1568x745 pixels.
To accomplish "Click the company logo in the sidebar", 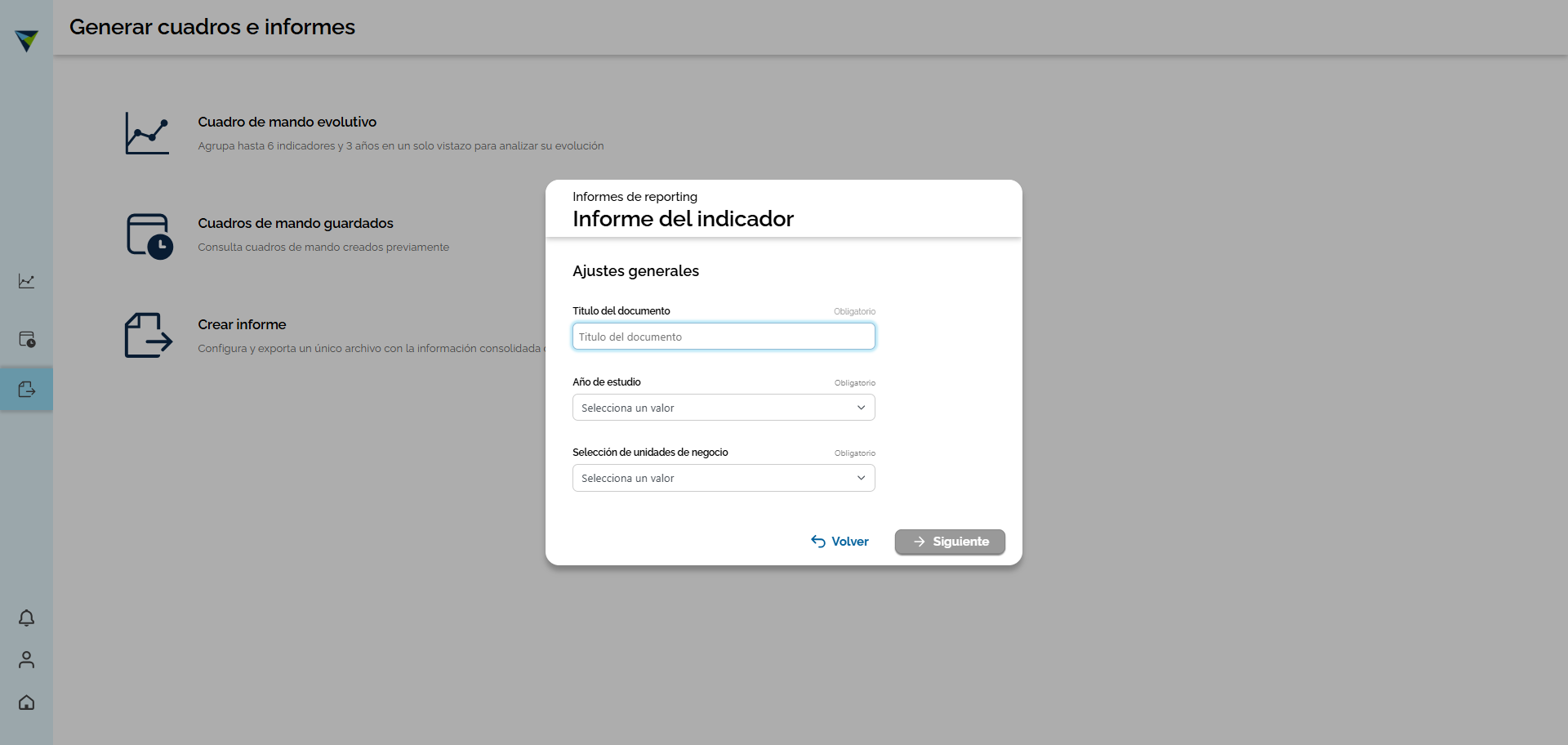I will pos(26,40).
